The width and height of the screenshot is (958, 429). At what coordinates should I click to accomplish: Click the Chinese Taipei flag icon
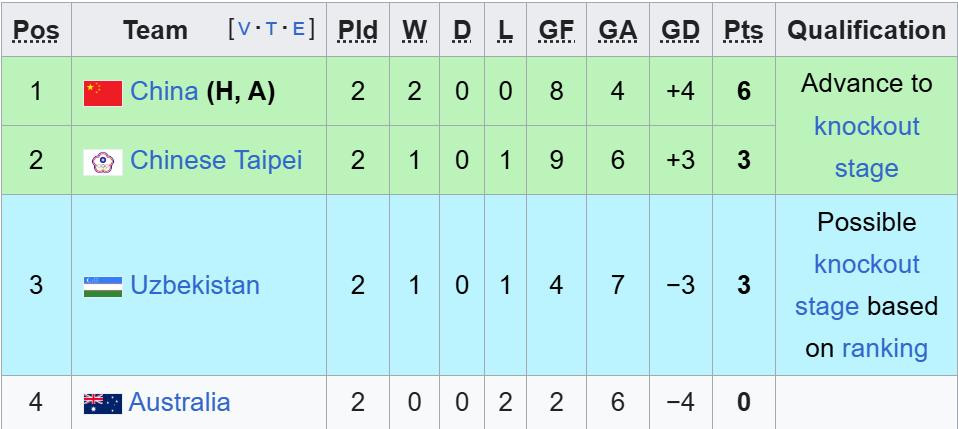(x=103, y=161)
